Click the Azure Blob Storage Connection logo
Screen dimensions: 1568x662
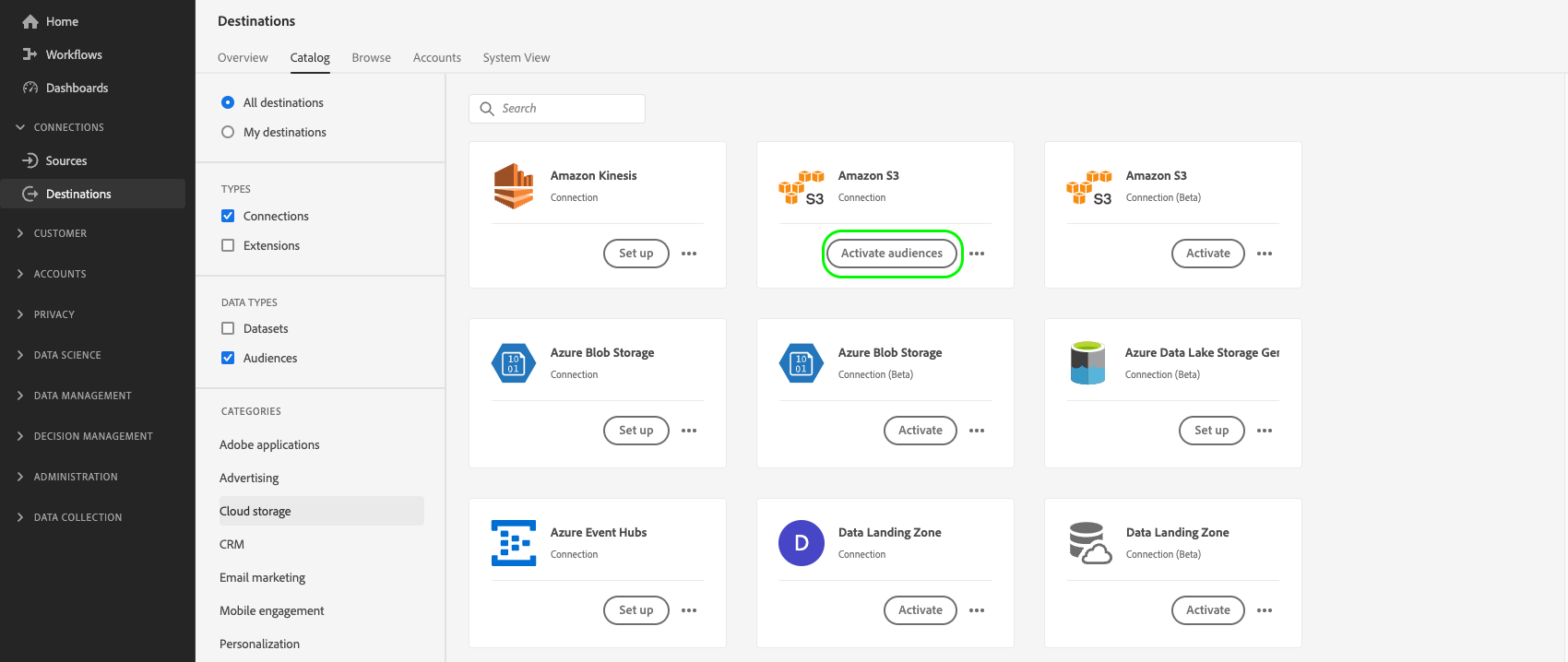coord(514,363)
